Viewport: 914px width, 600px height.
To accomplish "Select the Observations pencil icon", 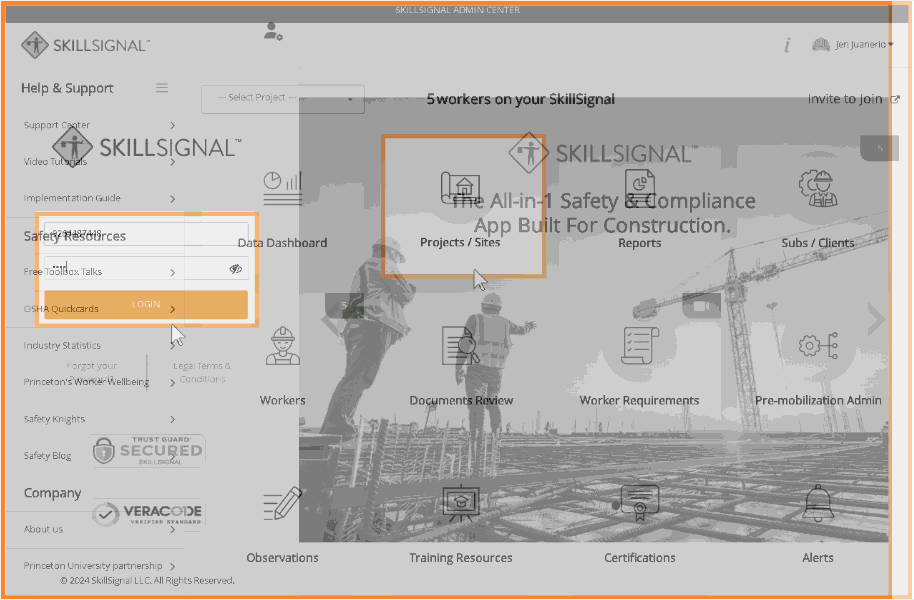I will [282, 505].
